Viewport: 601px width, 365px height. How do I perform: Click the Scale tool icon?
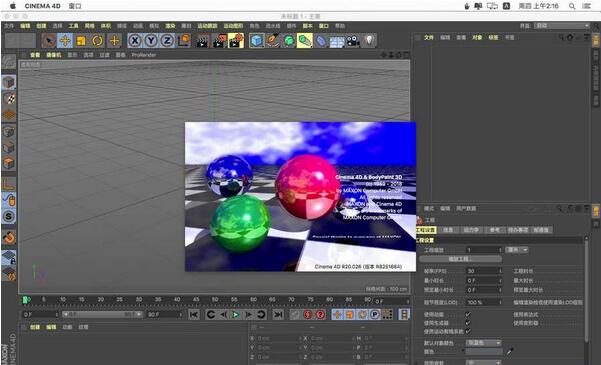(81, 41)
